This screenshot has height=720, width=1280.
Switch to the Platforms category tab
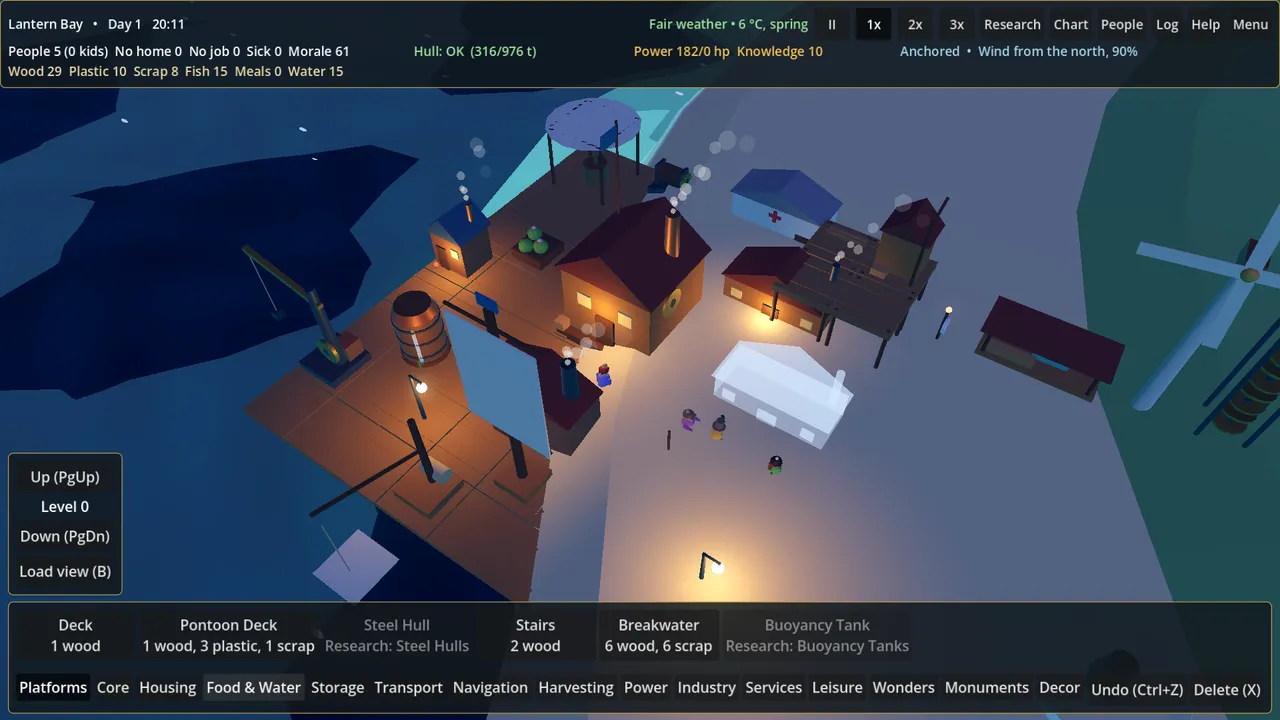point(53,687)
